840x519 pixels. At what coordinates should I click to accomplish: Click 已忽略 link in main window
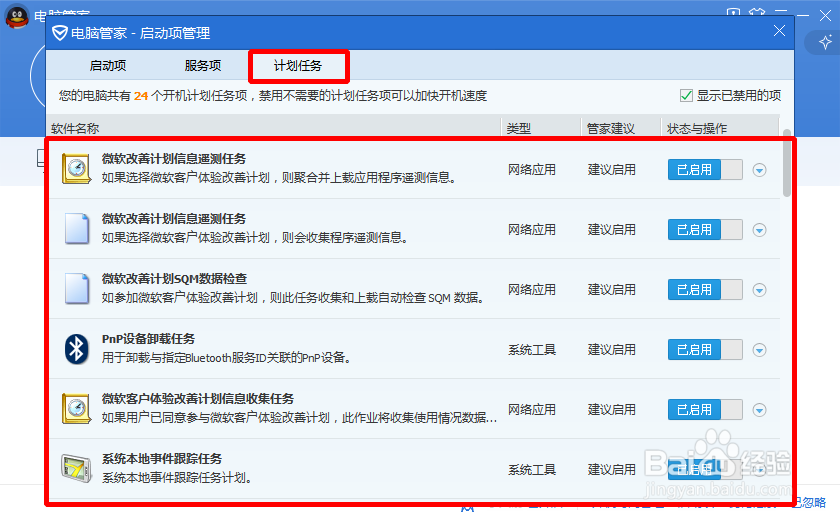(x=811, y=503)
